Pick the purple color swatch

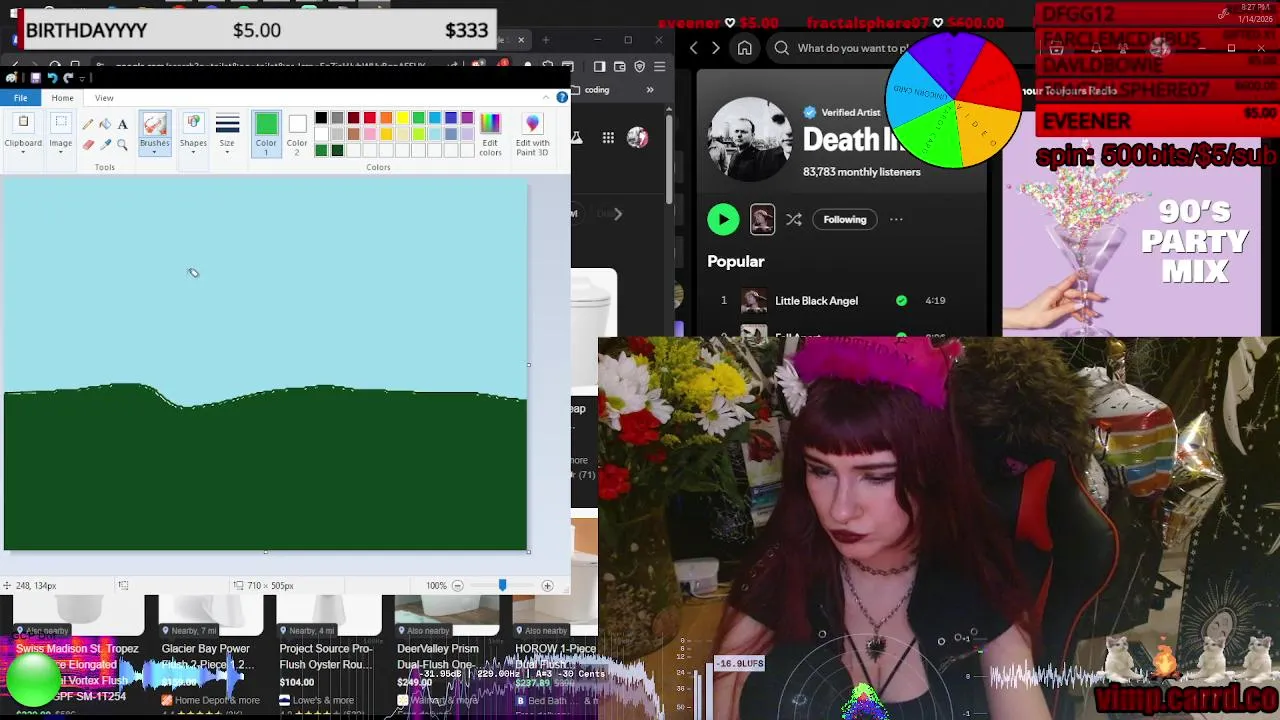[x=467, y=118]
